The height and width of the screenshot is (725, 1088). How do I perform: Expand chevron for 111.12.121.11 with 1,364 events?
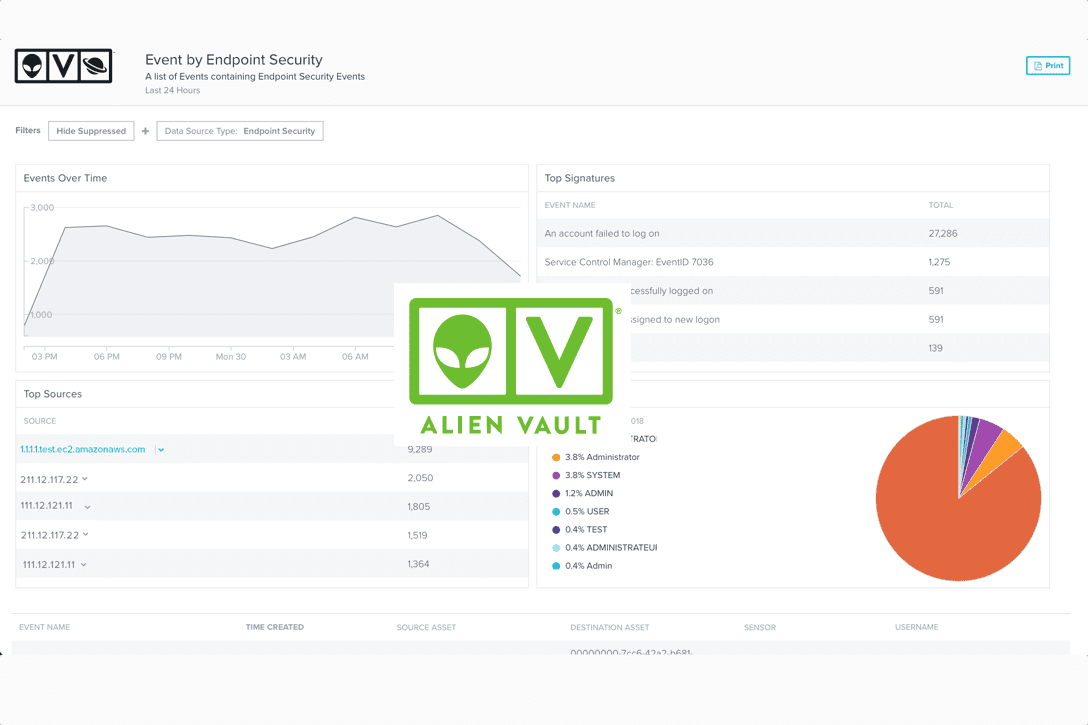tap(83, 565)
